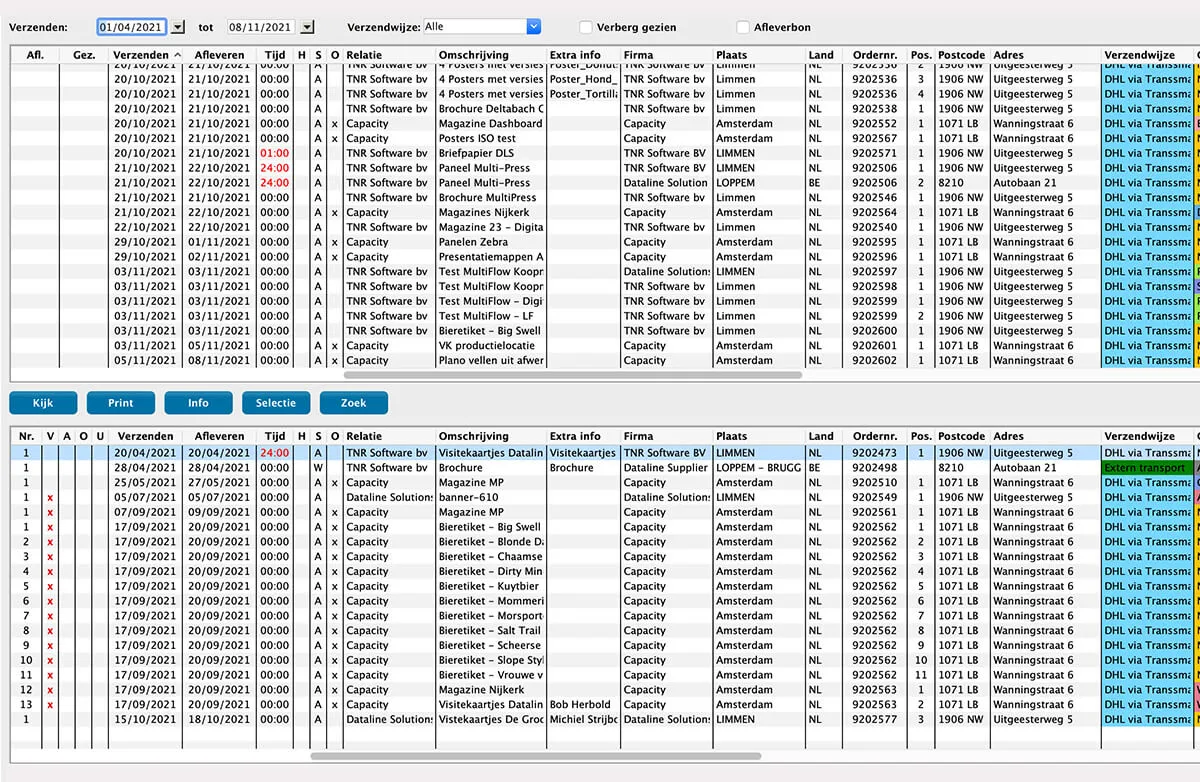Select the Briefpapier DLS row

[x=605, y=153]
